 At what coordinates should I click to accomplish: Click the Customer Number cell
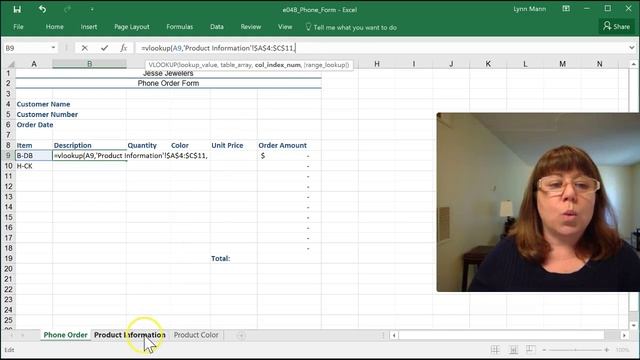click(x=47, y=114)
